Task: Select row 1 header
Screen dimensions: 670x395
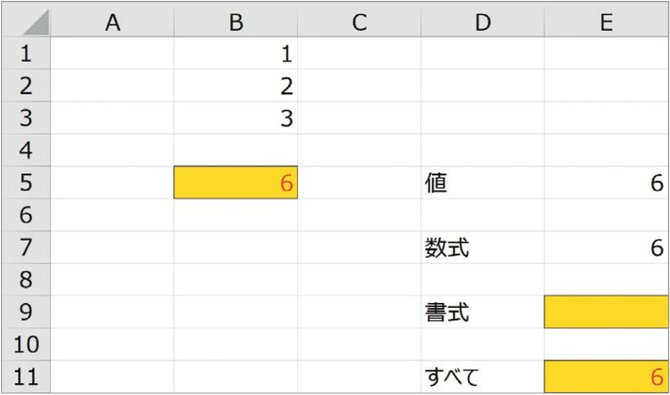Action: click(26, 54)
